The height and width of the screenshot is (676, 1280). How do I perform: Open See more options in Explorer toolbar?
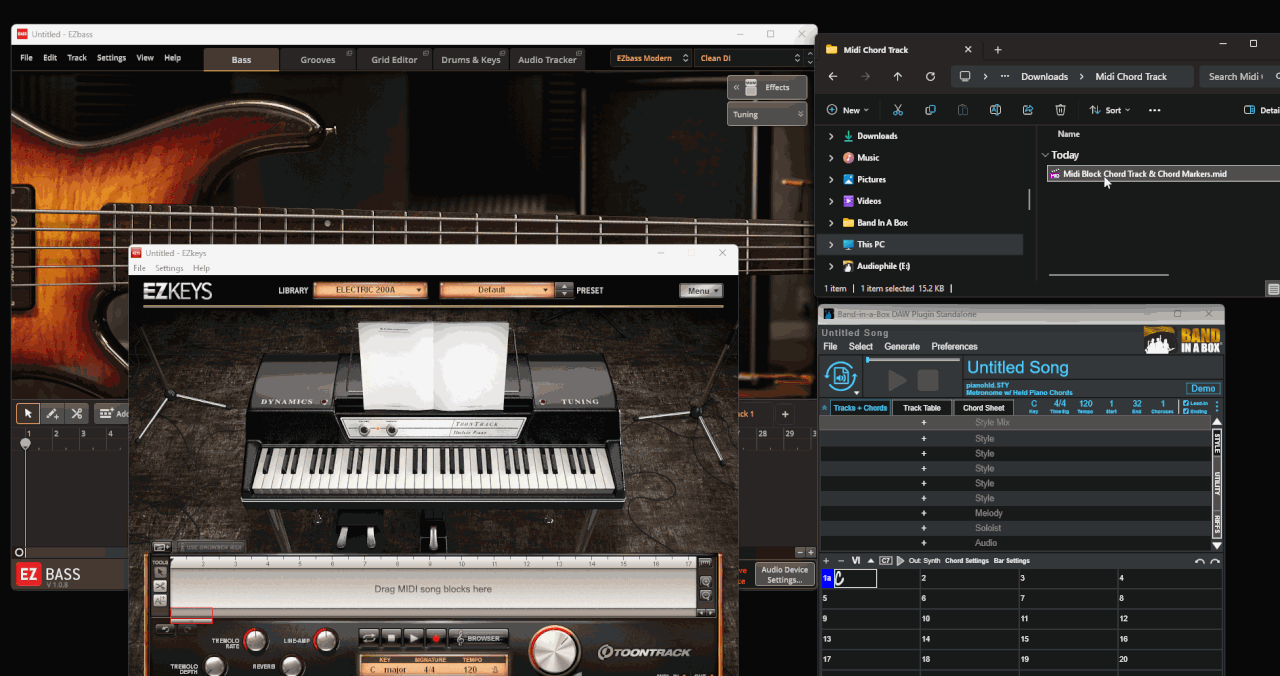click(1155, 110)
